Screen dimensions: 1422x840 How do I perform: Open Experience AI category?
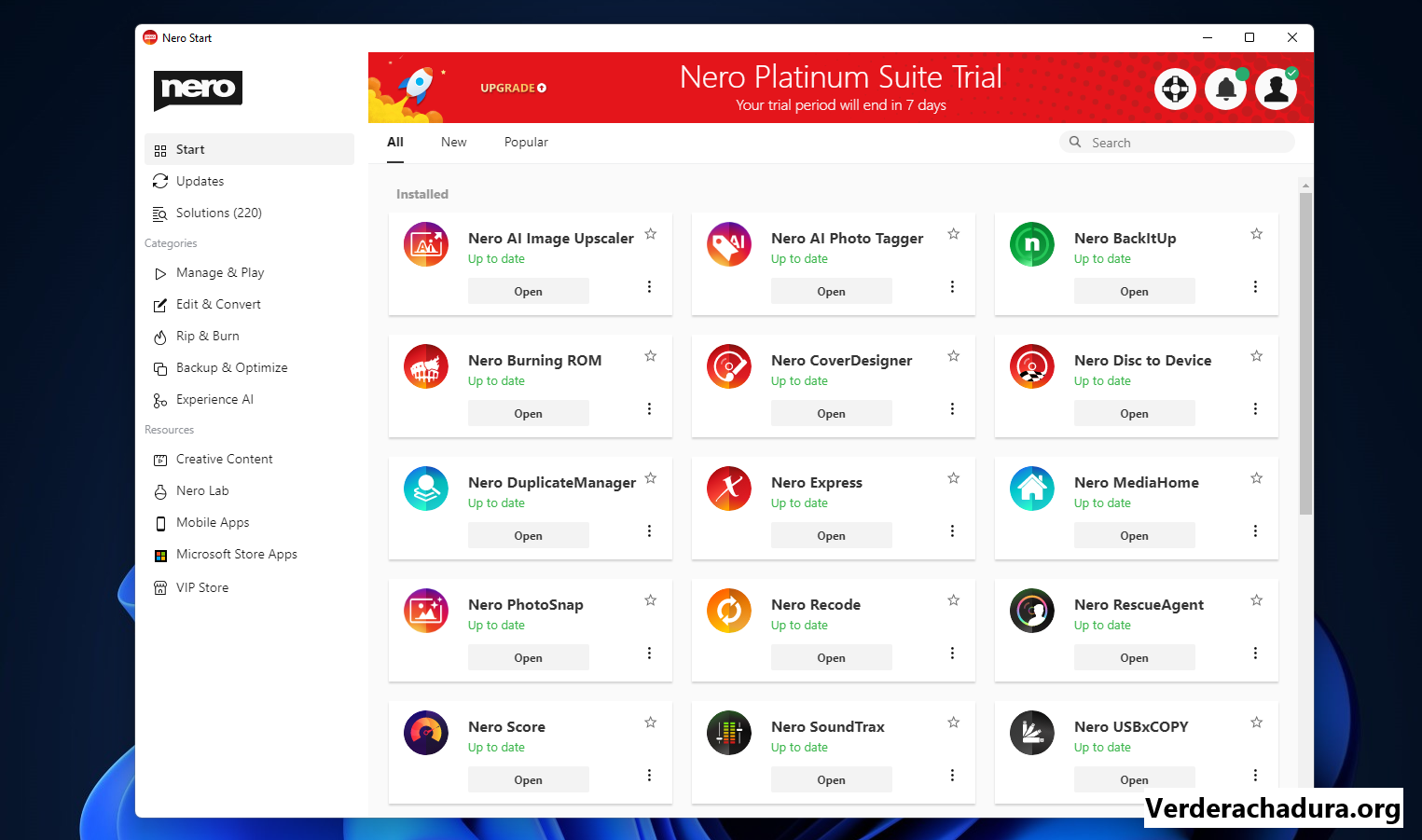(x=249, y=399)
